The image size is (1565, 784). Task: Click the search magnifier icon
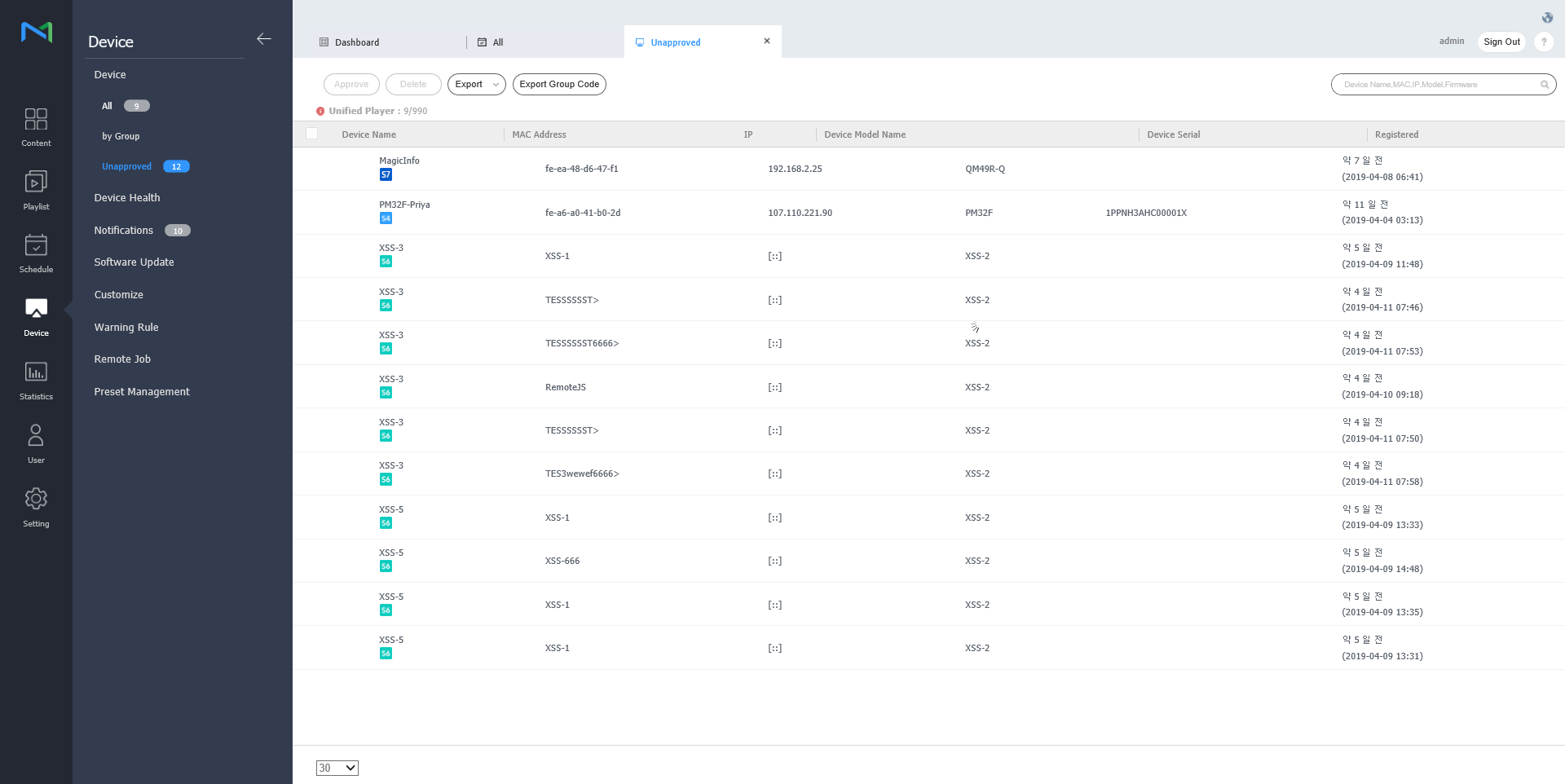pos(1544,85)
